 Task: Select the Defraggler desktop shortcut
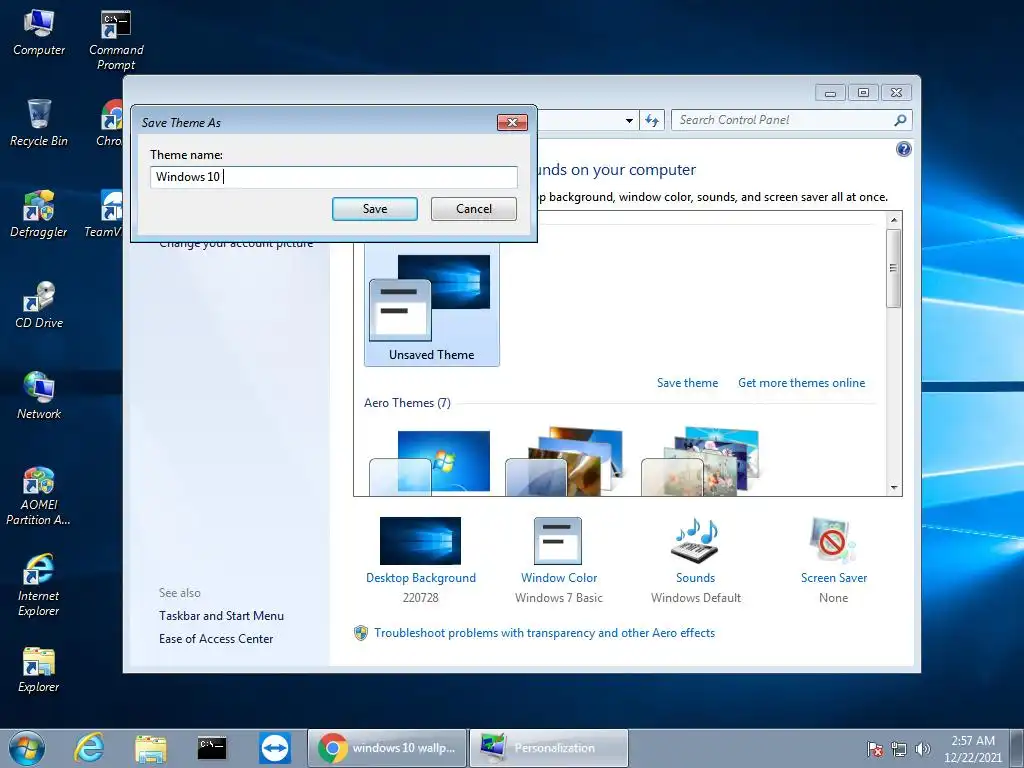39,214
